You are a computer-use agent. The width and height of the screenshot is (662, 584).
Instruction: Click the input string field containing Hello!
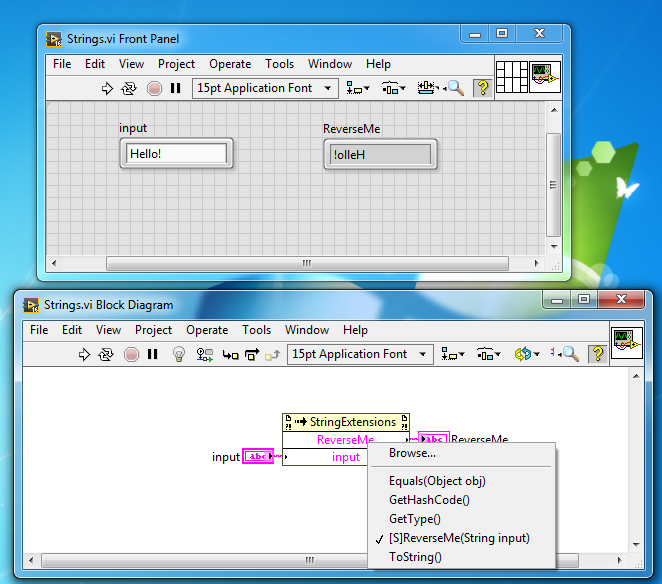tap(176, 154)
